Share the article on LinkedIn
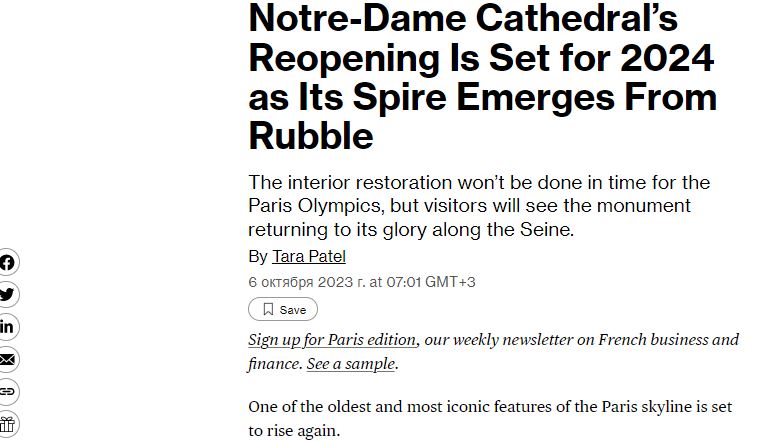 (x=8, y=327)
